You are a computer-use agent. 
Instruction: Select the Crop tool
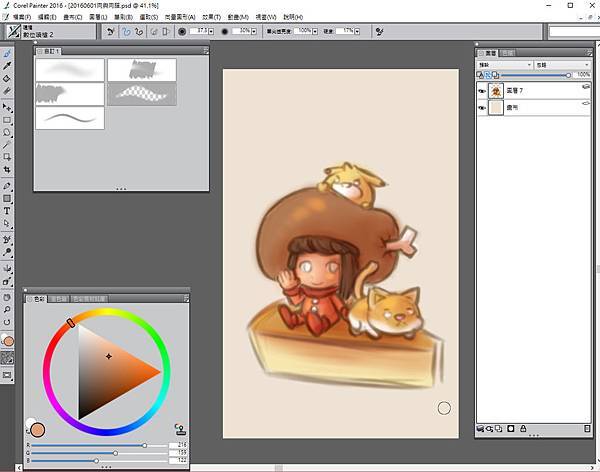[x=7, y=170]
